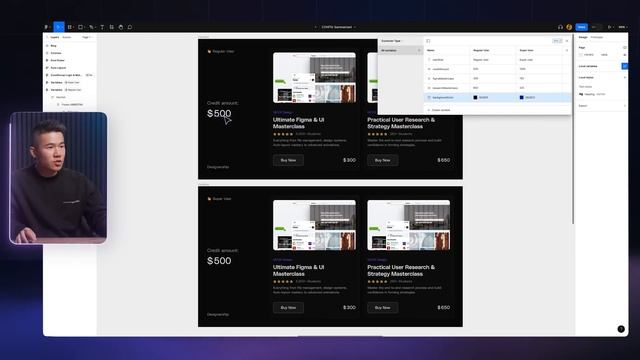640x360 pixels.
Task: Open the Resources components tool
Action: [x=111, y=27]
